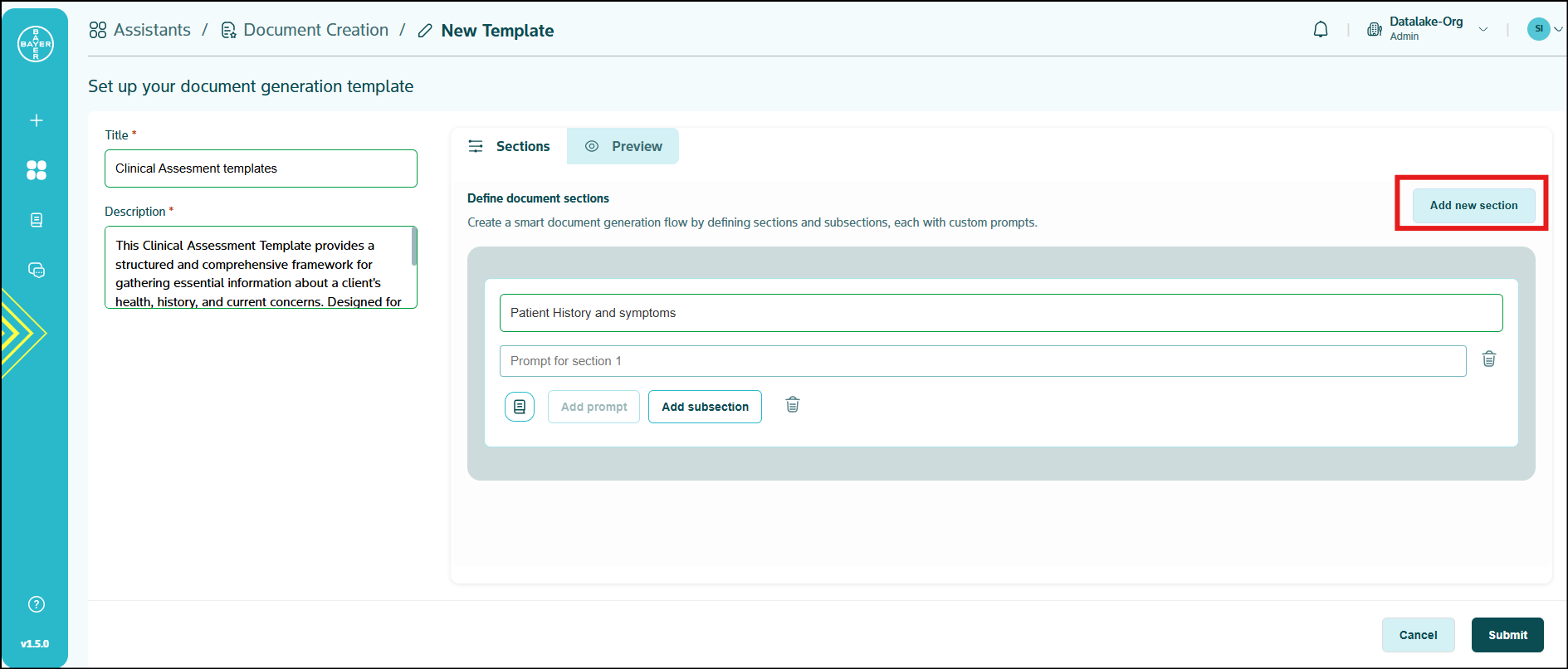
Task: Click the plus icon in sidebar
Action: click(x=37, y=120)
